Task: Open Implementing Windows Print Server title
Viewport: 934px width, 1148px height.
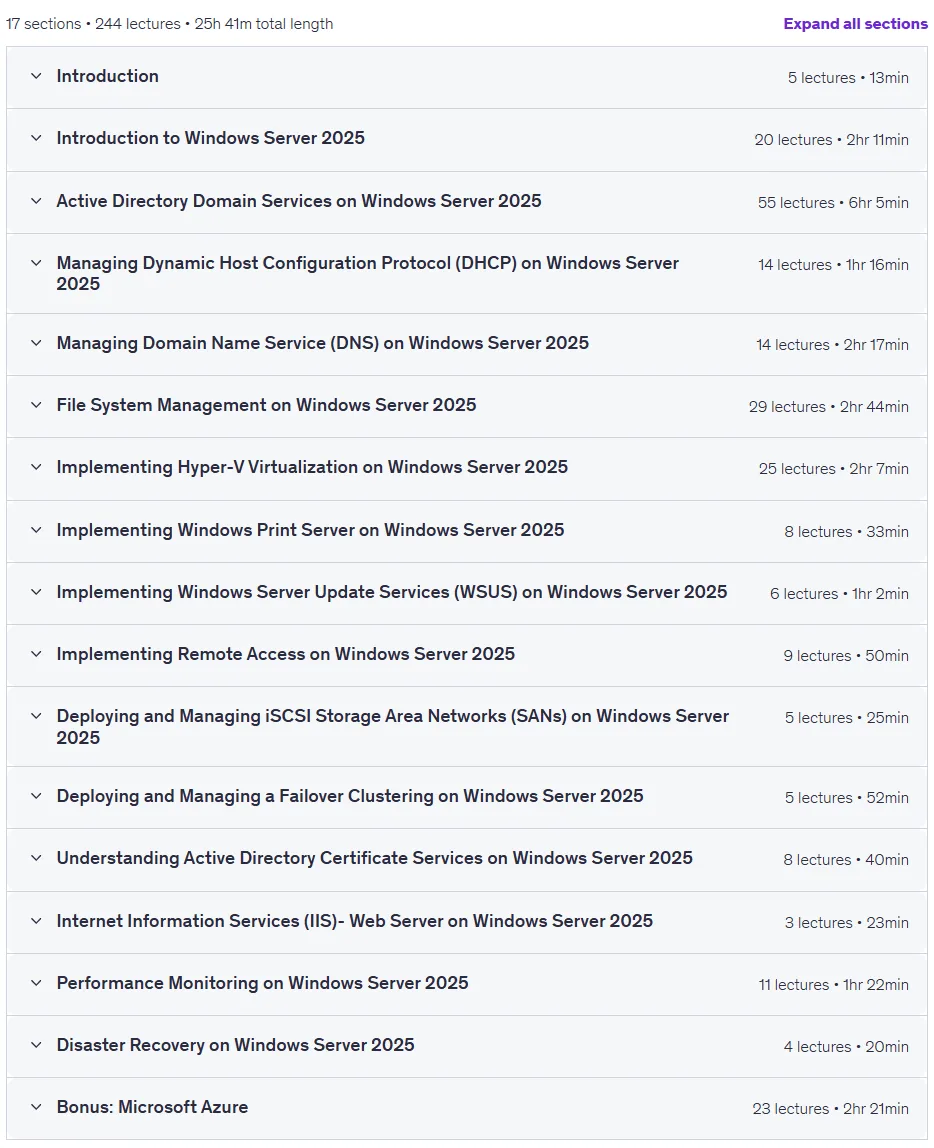Action: (x=310, y=530)
